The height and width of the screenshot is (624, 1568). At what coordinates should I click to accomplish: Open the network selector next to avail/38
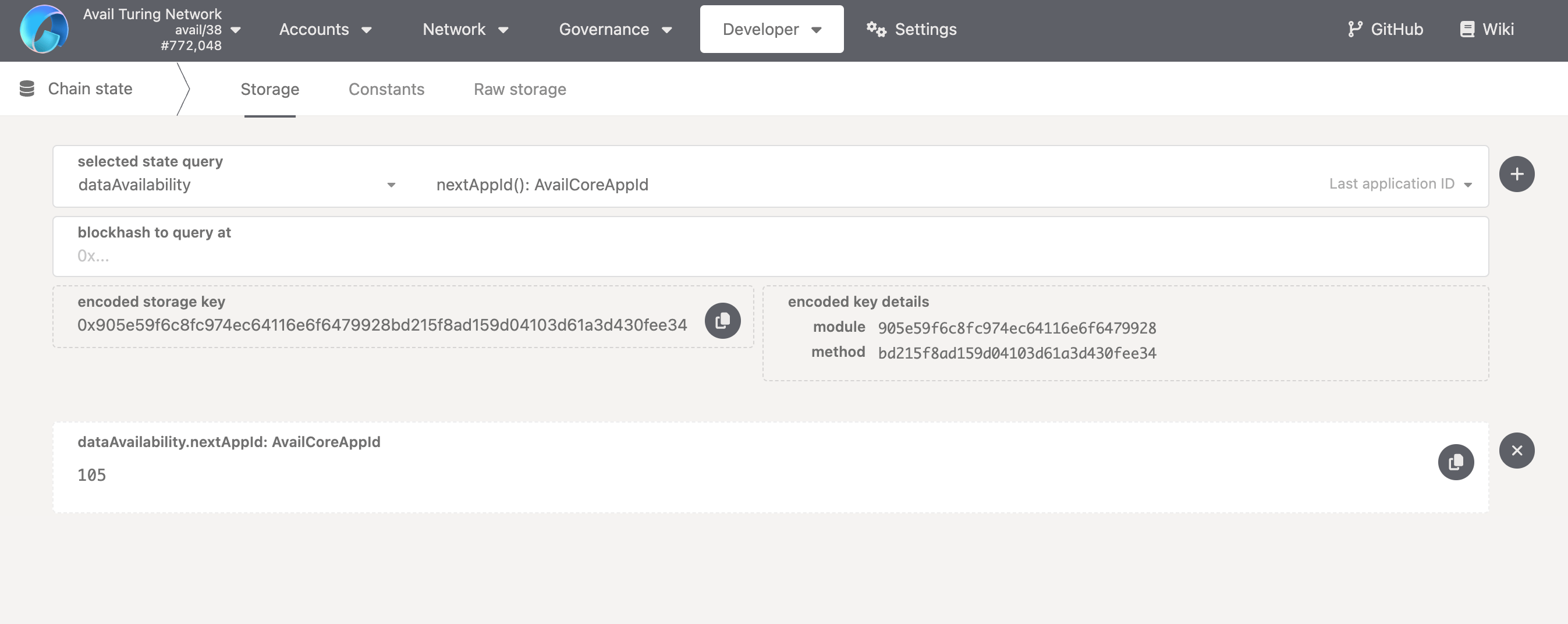[x=236, y=30]
